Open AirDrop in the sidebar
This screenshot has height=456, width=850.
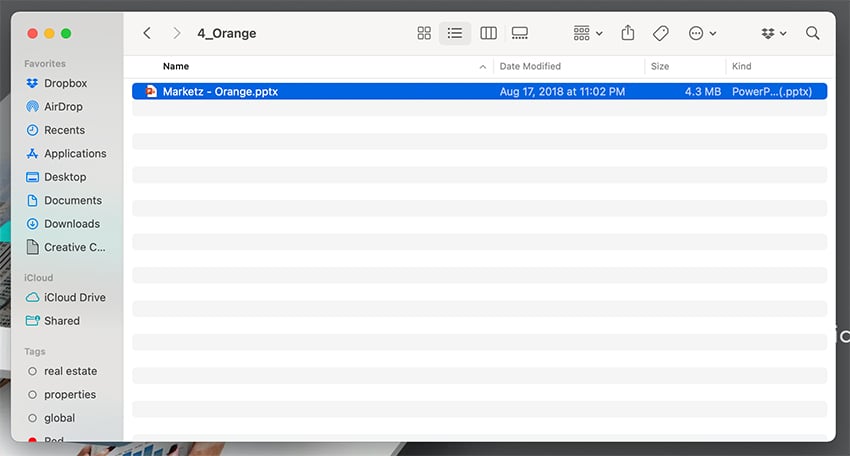pyautogui.click(x=63, y=107)
